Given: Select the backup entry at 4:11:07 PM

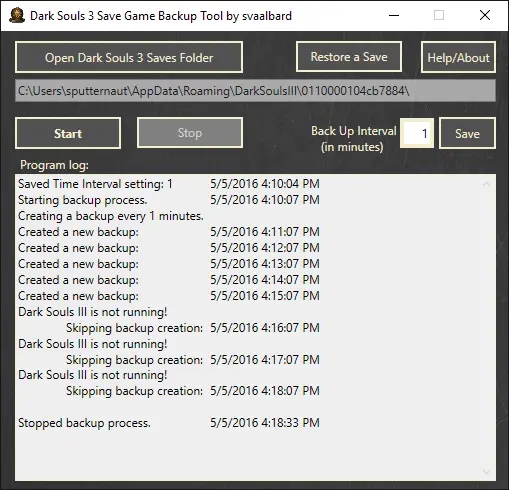Looking at the screenshot, I should tap(169, 232).
